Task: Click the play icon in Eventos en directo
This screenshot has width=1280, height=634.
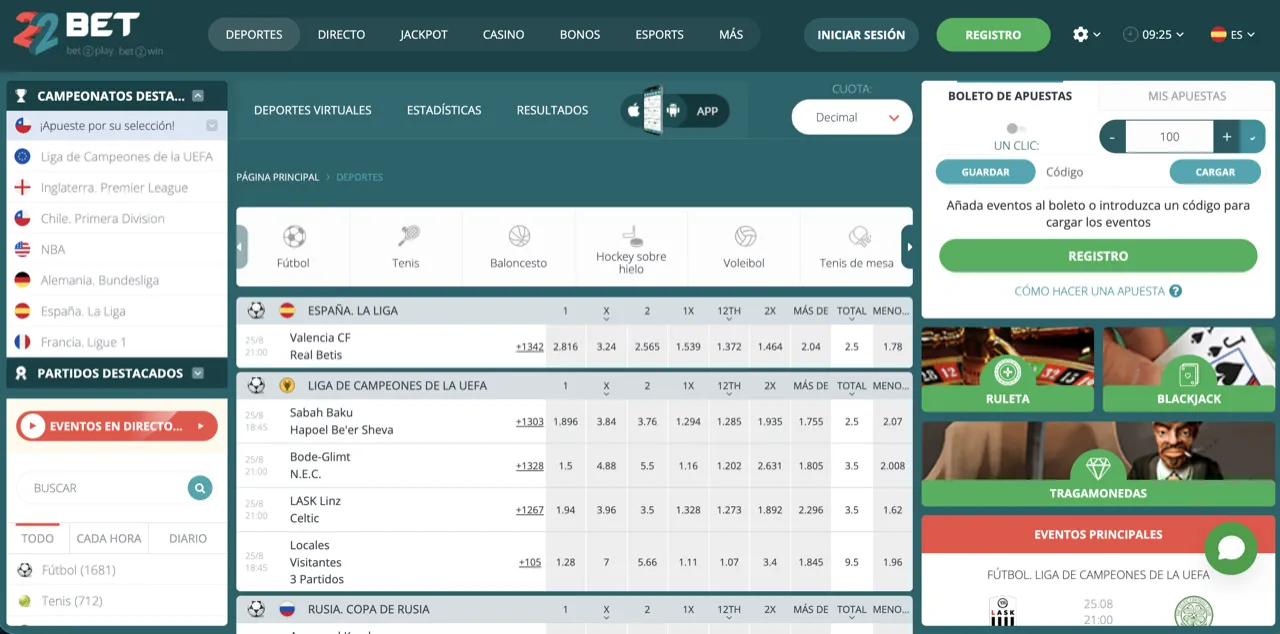Action: (x=33, y=426)
